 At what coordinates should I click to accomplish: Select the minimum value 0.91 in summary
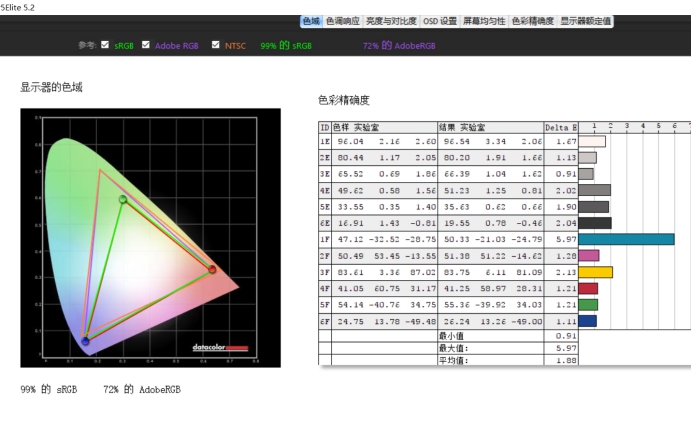pyautogui.click(x=566, y=336)
